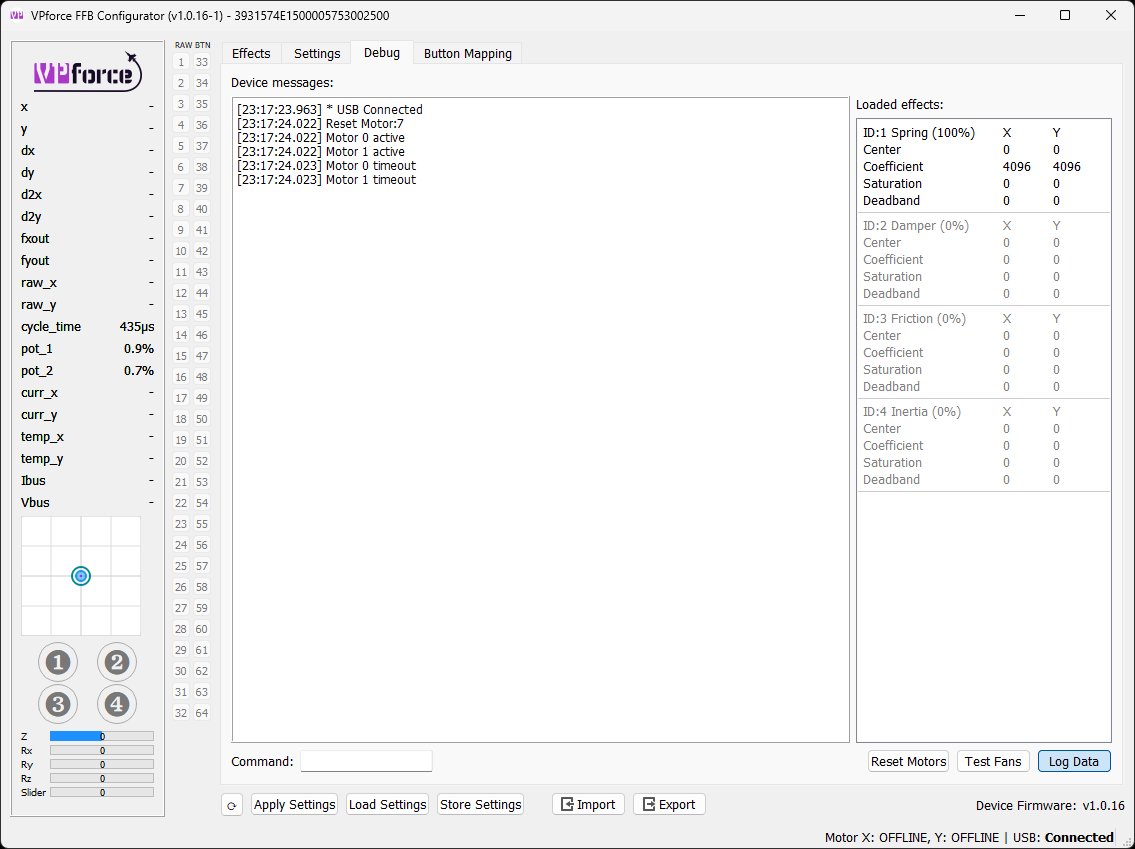Click the Rx axis bar
Screen dimensions: 1135x849
[102, 751]
